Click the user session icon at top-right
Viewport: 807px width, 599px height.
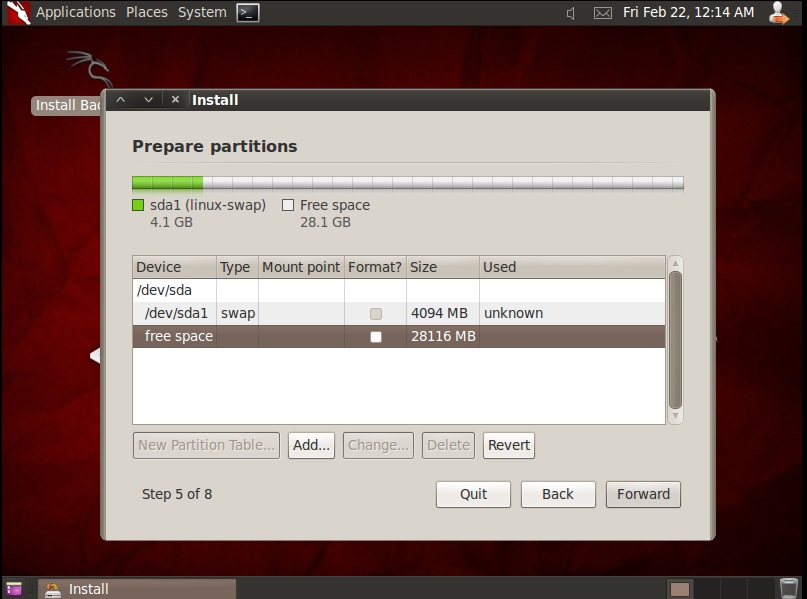pos(778,13)
